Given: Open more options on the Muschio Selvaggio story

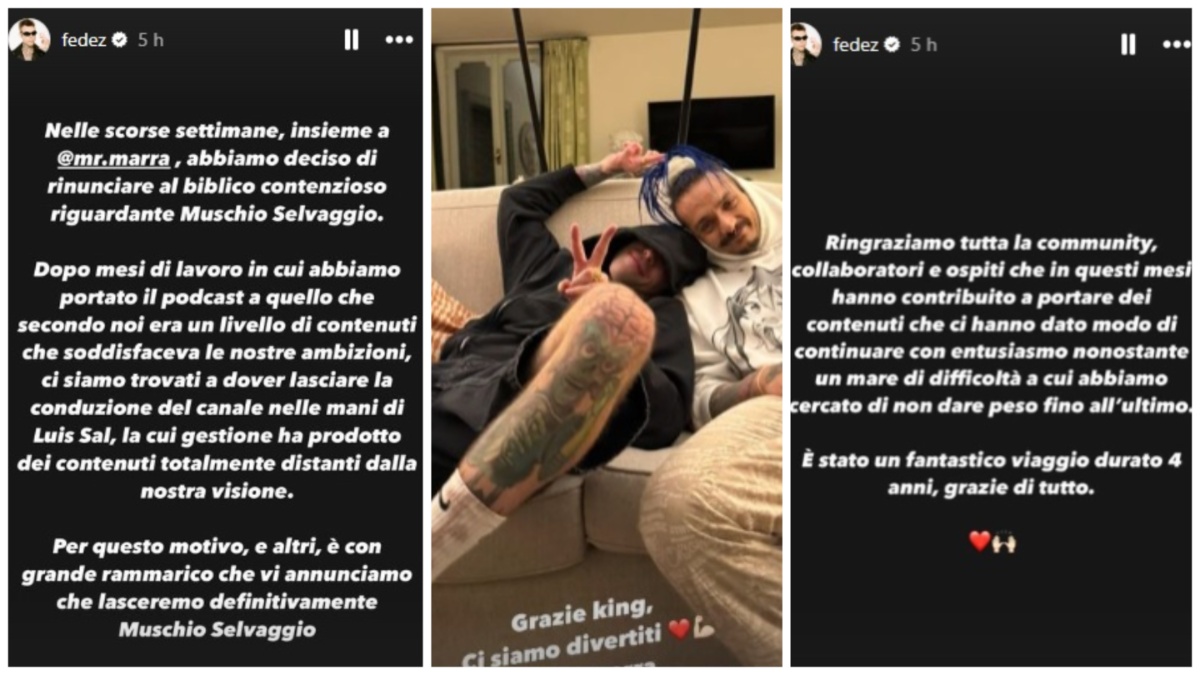Looking at the screenshot, I should click(x=399, y=40).
